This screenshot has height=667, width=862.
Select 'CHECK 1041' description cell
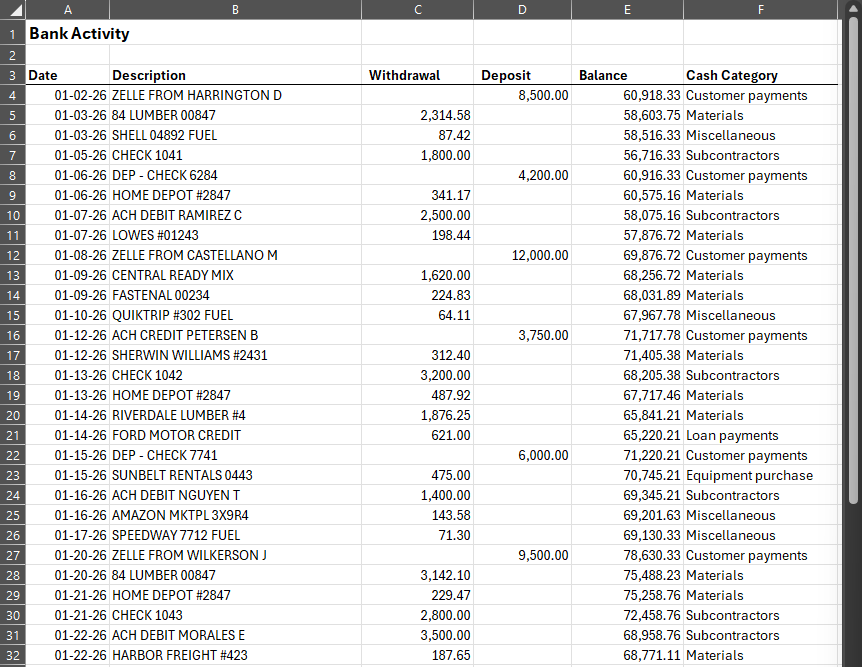tap(235, 156)
